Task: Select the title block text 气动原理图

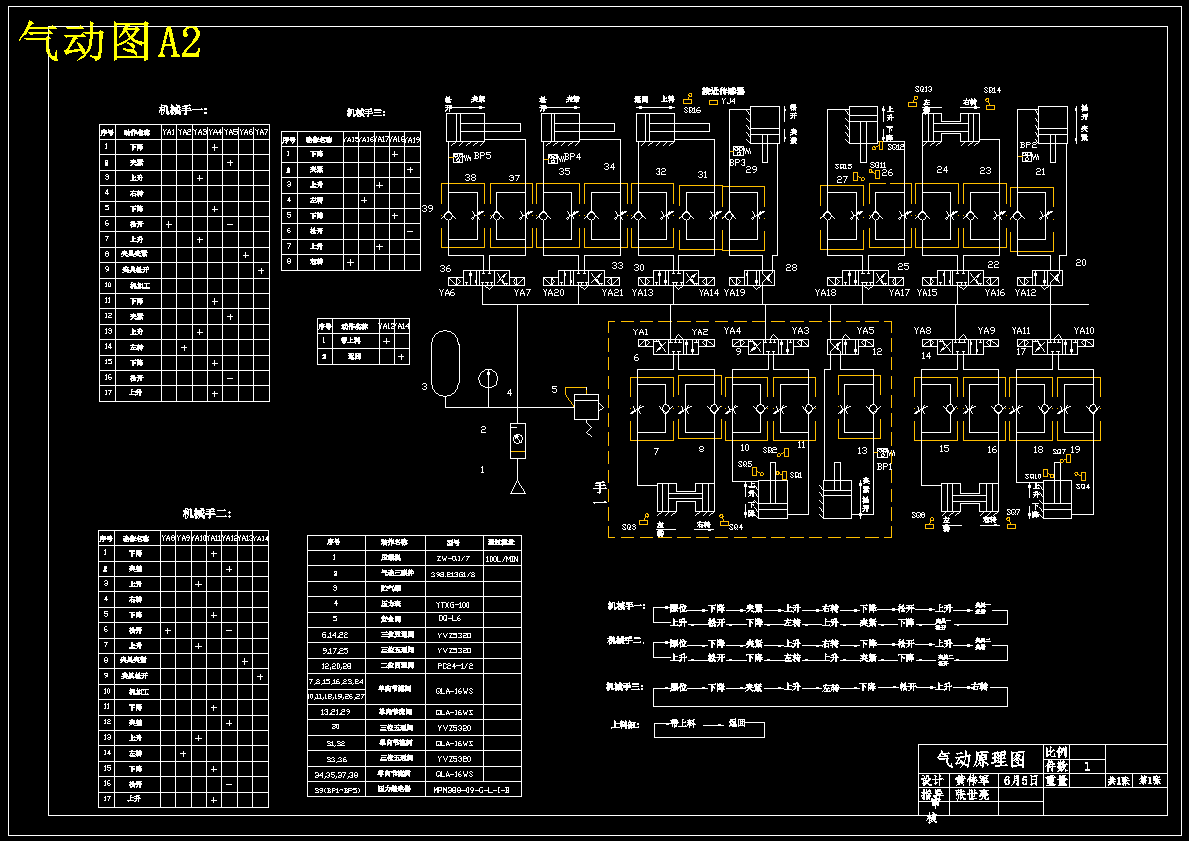Action: (x=981, y=759)
